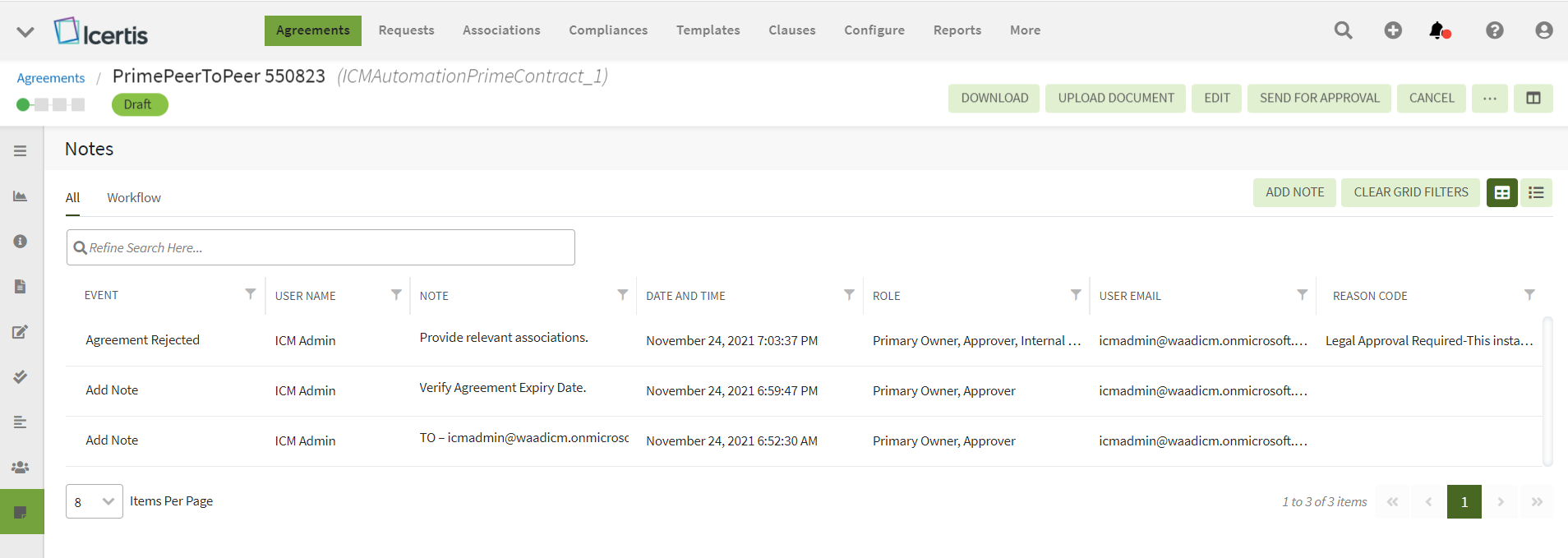Click the Add Note button

1294,192
